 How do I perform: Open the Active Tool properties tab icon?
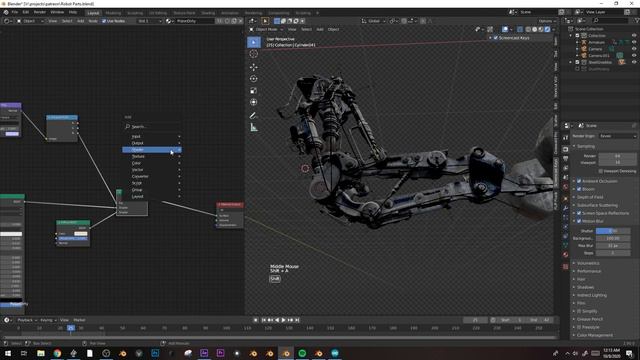(565, 138)
